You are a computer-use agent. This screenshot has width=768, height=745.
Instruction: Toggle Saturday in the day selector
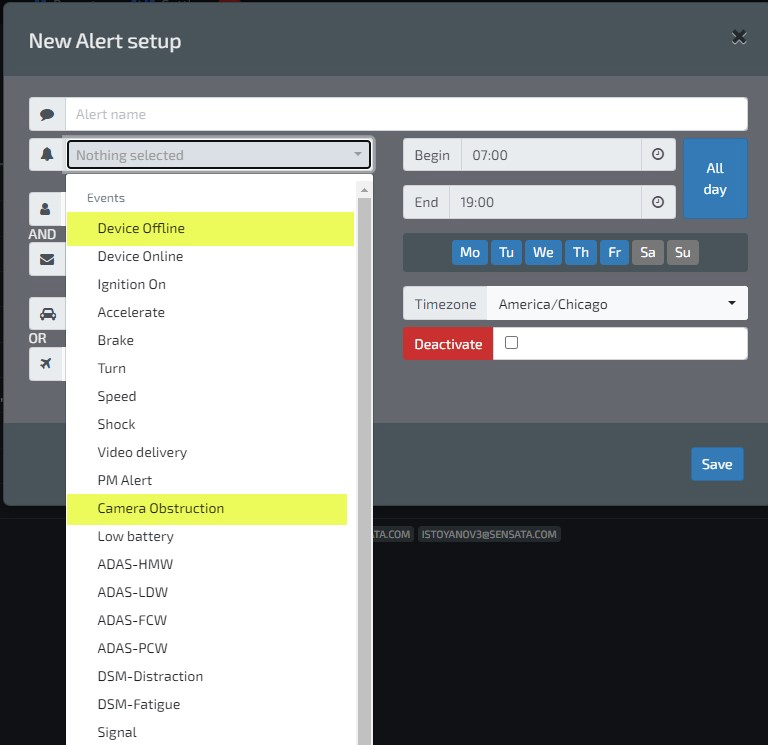(648, 252)
